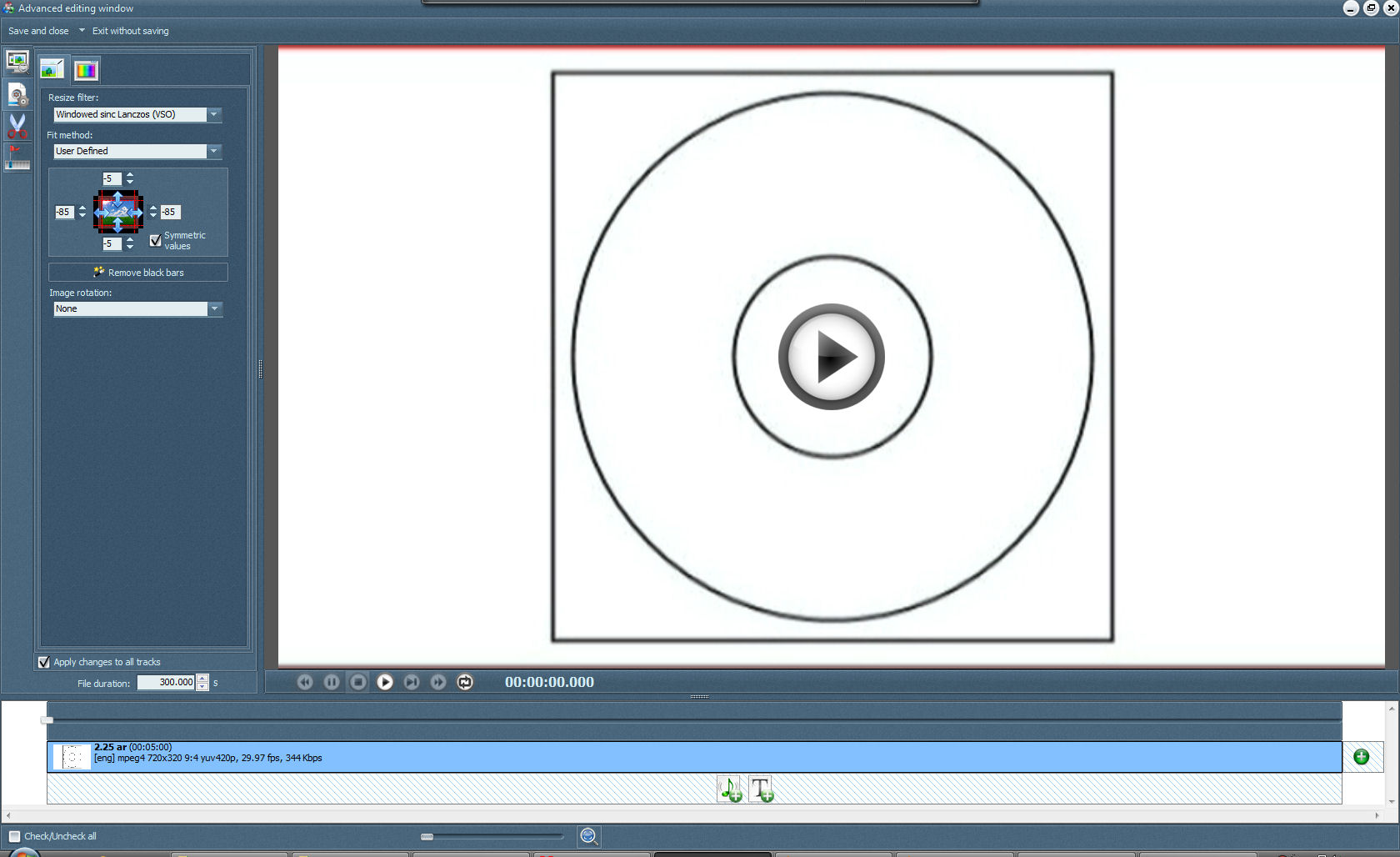
Task: Decrease the left crop value
Action: (x=82, y=216)
